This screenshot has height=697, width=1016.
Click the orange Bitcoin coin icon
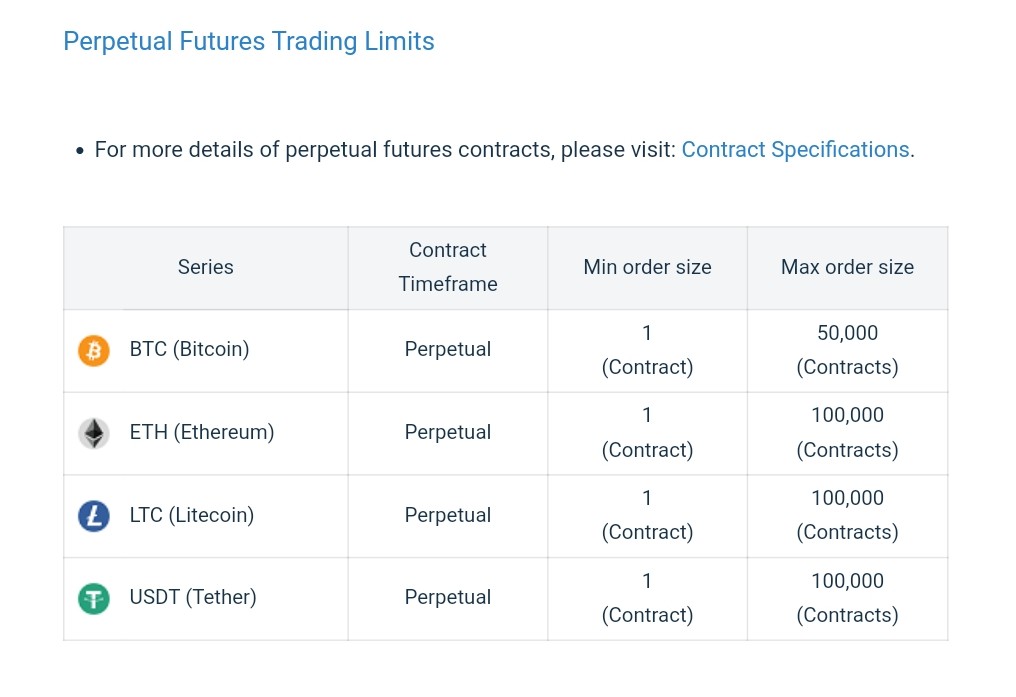tap(93, 351)
